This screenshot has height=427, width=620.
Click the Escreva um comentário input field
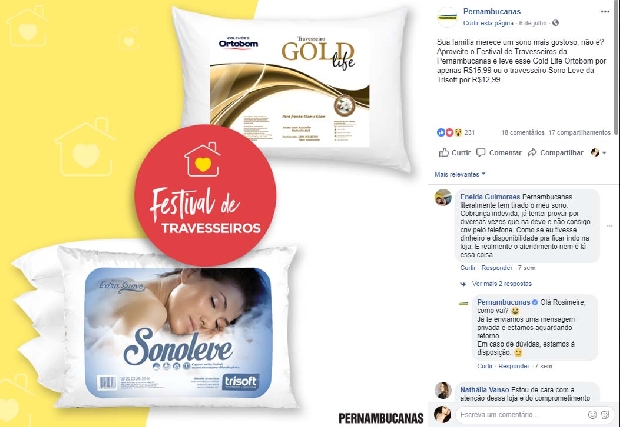(522, 415)
